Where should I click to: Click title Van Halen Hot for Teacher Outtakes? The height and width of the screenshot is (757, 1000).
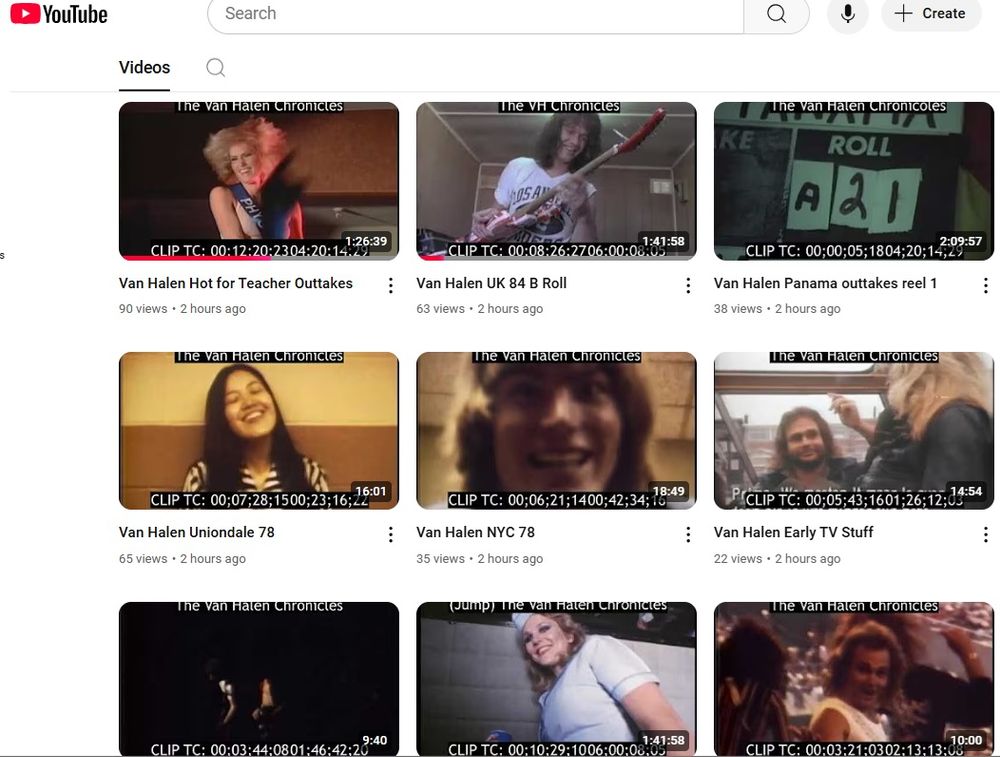pyautogui.click(x=235, y=283)
